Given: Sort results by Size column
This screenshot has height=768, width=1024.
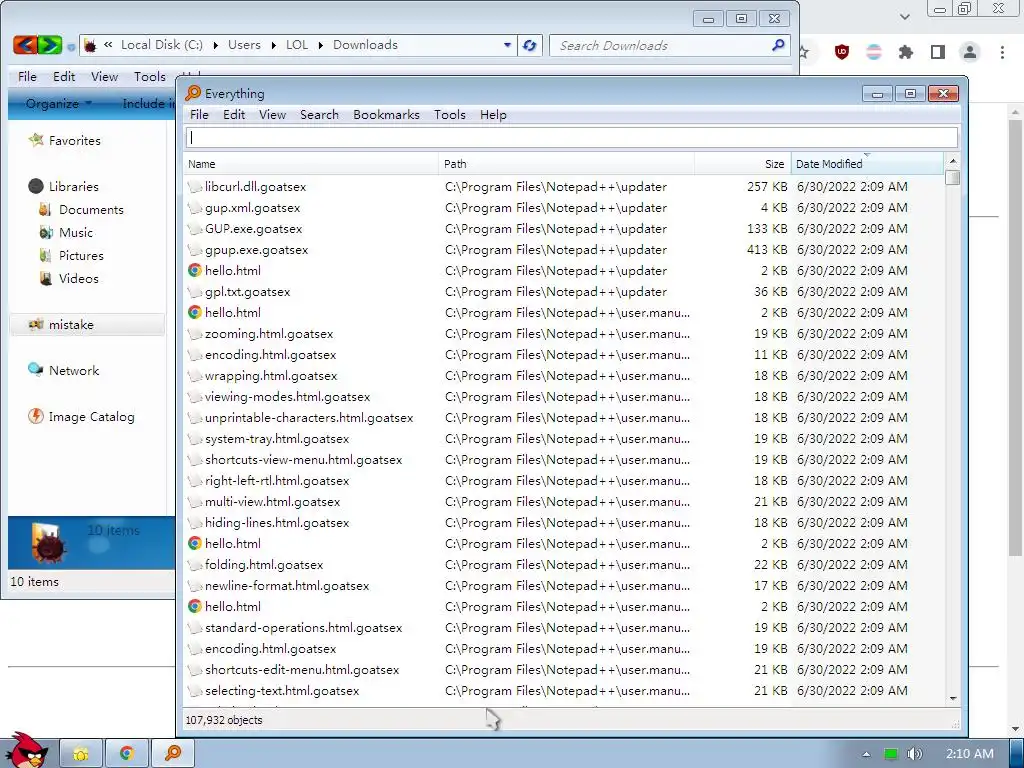Looking at the screenshot, I should tap(743, 164).
